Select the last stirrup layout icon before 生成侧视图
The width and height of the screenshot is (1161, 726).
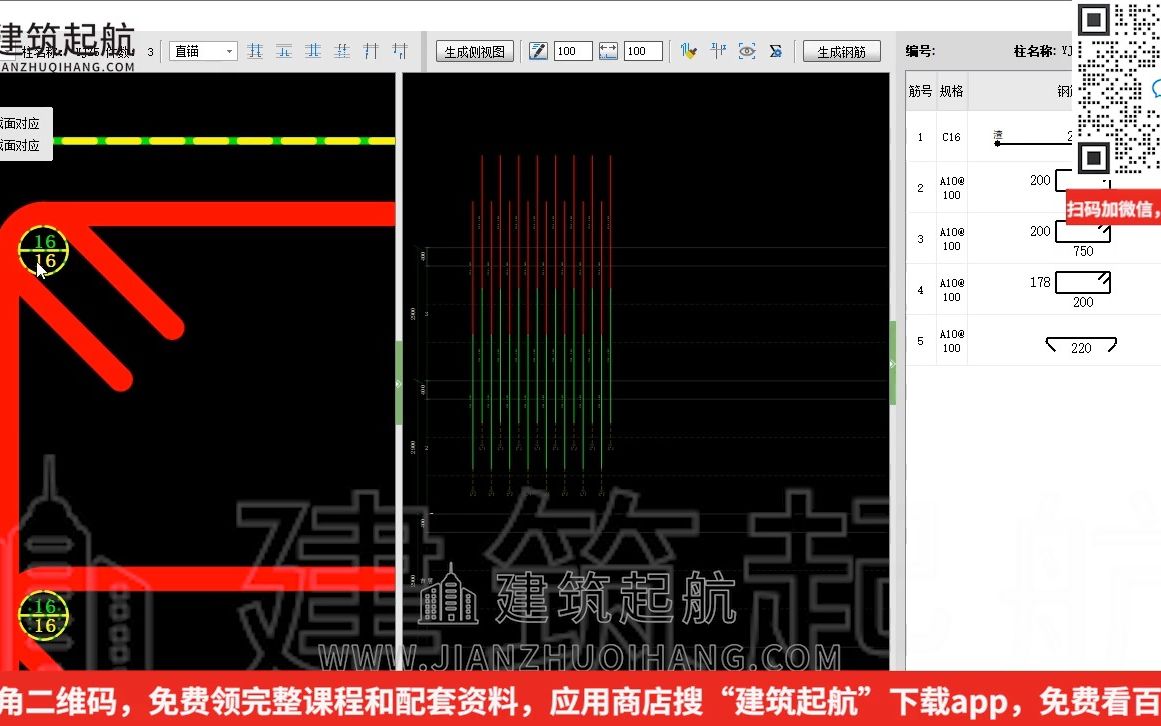point(399,50)
